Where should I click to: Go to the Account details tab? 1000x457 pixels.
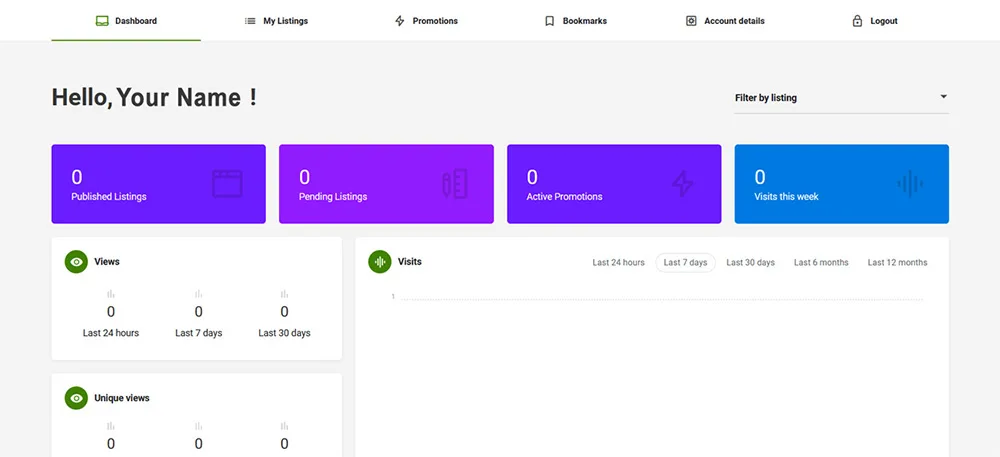[x=734, y=21]
